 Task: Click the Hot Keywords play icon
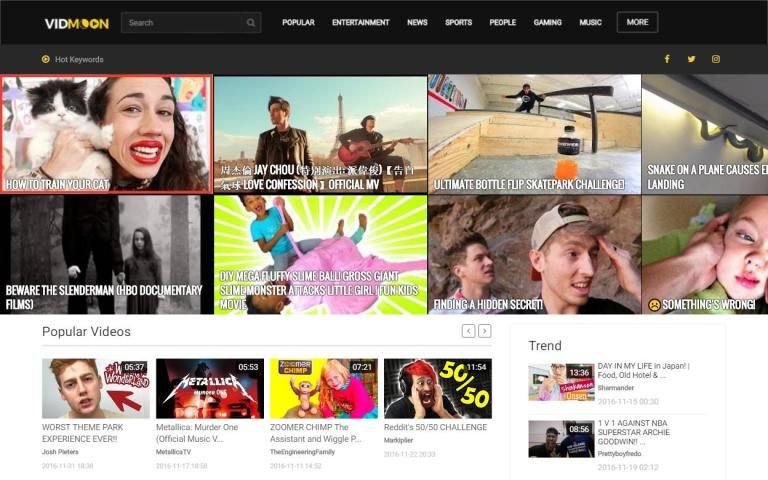point(46,59)
